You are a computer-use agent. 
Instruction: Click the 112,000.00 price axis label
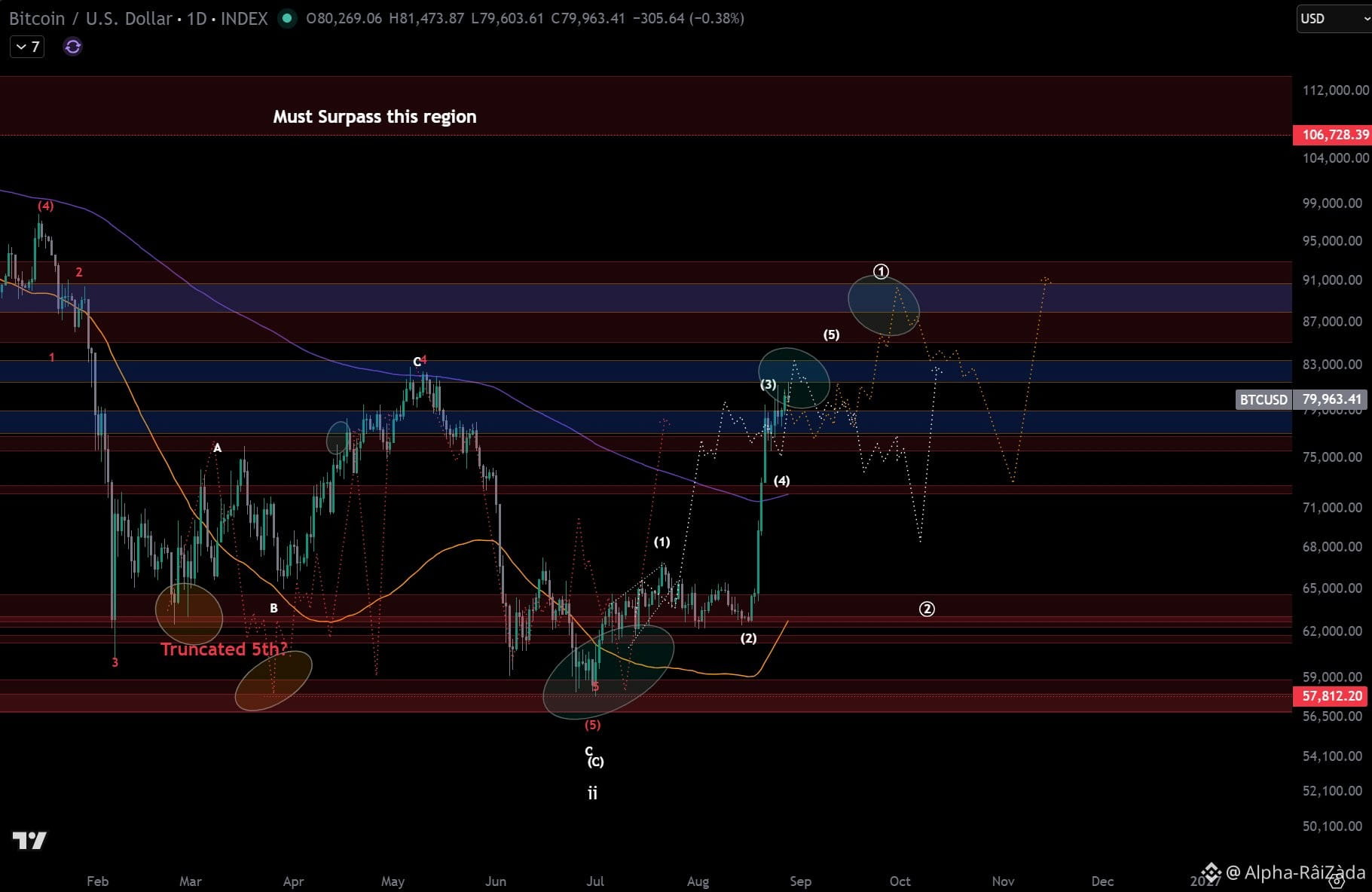click(1336, 90)
